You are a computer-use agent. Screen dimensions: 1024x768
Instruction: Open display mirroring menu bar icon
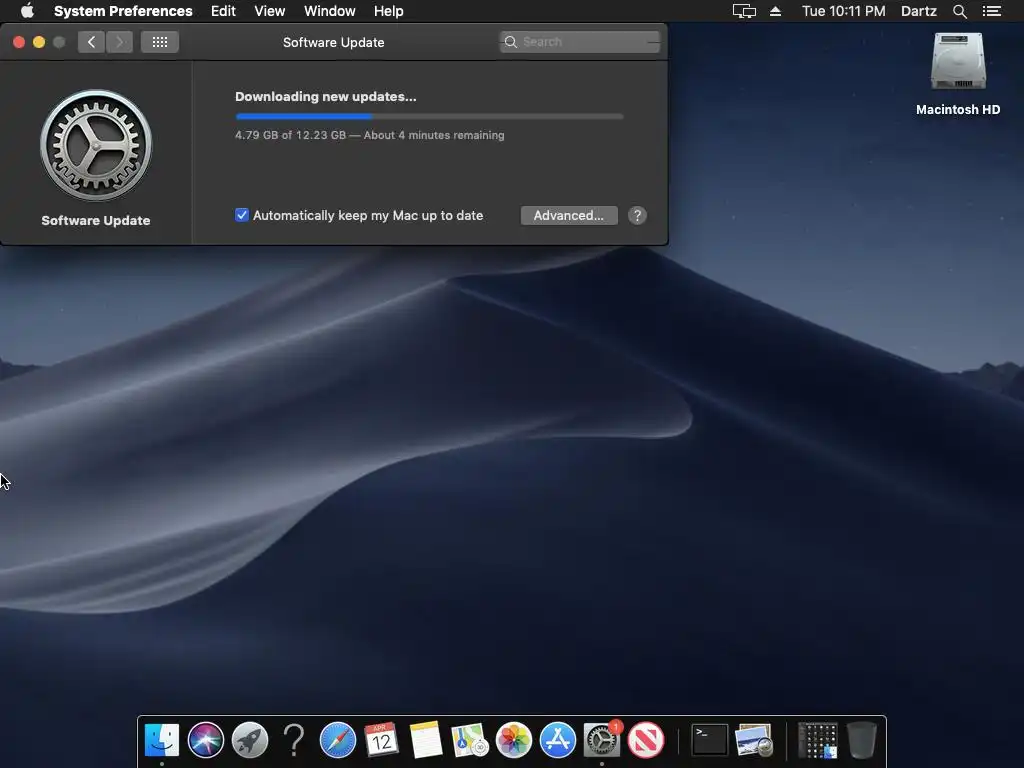[744, 11]
